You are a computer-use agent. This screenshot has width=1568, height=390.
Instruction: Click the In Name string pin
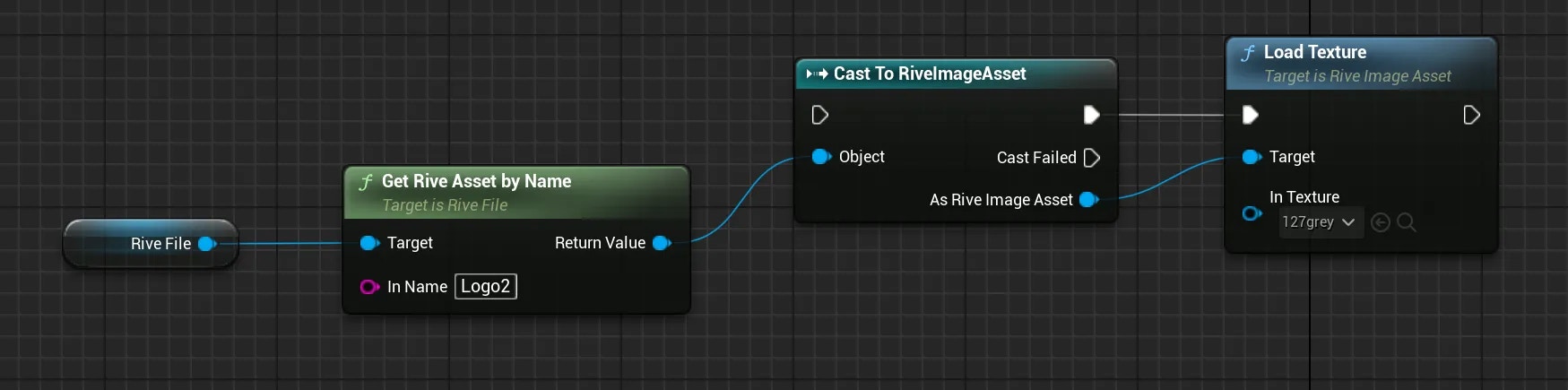pyautogui.click(x=369, y=287)
